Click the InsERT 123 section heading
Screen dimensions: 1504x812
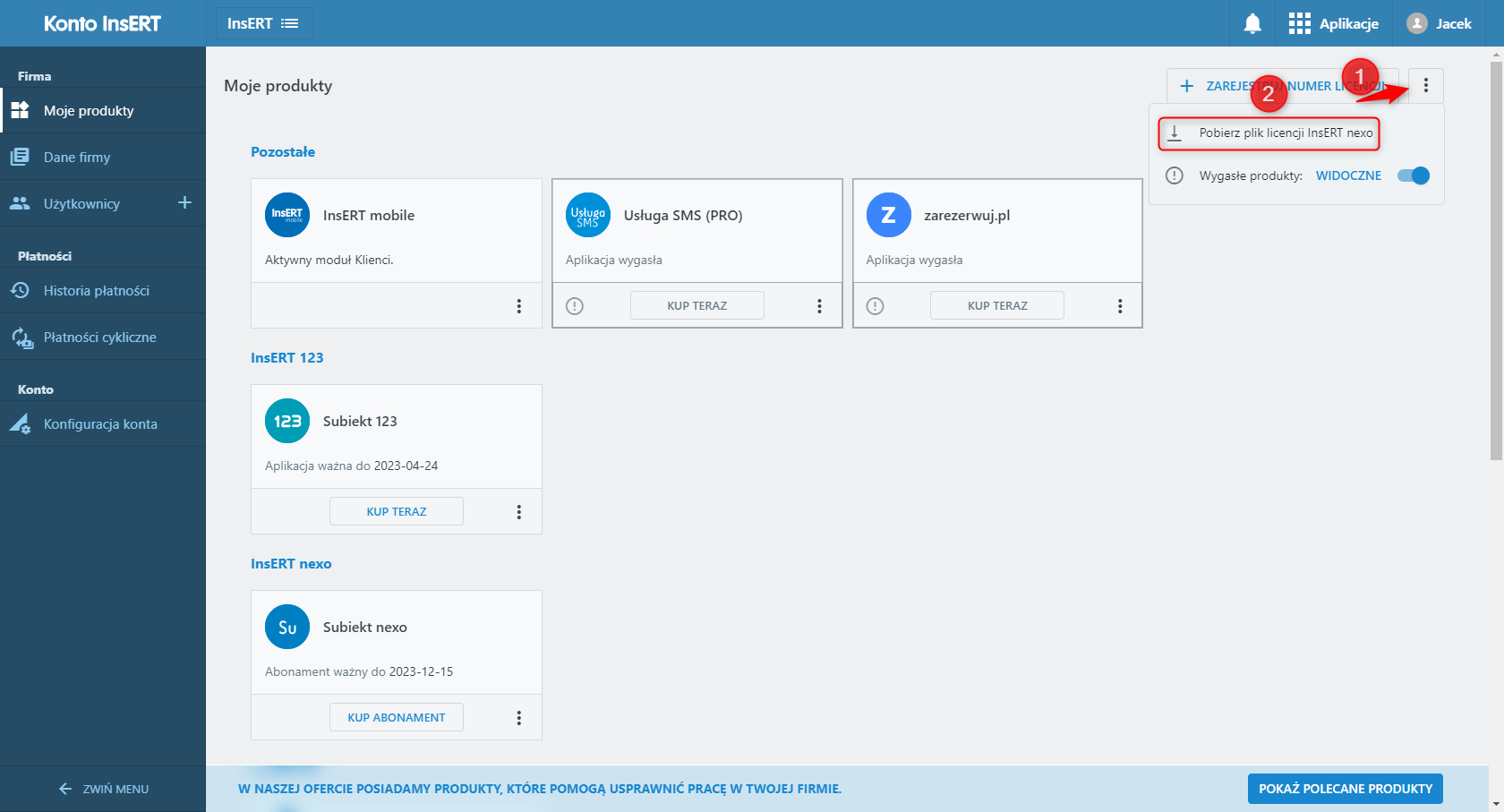(x=287, y=358)
